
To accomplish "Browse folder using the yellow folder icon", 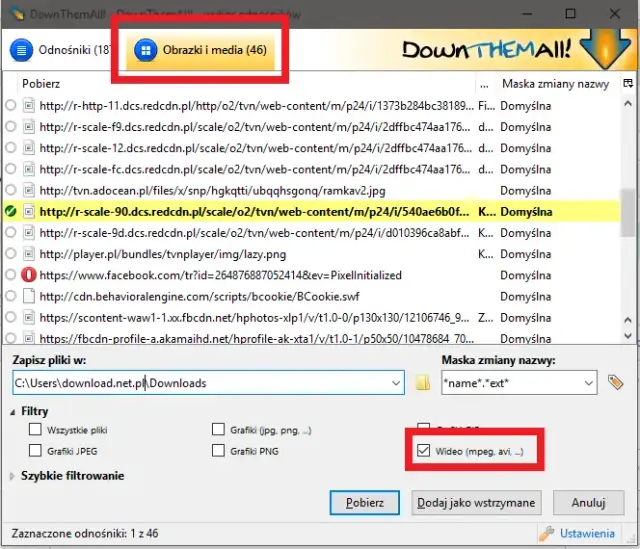I will tap(422, 383).
